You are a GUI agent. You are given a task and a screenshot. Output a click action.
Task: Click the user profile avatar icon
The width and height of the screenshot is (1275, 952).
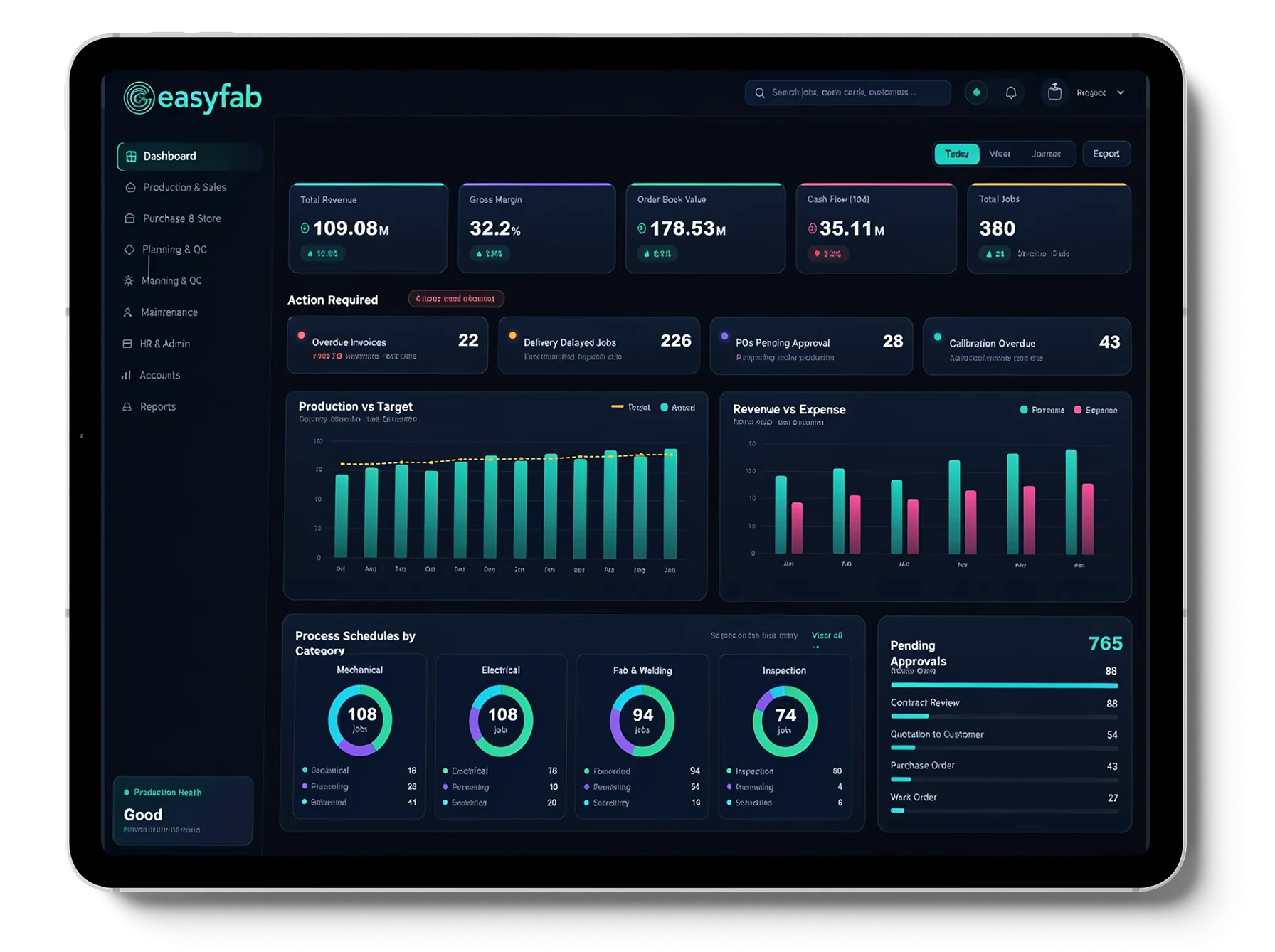click(1054, 92)
